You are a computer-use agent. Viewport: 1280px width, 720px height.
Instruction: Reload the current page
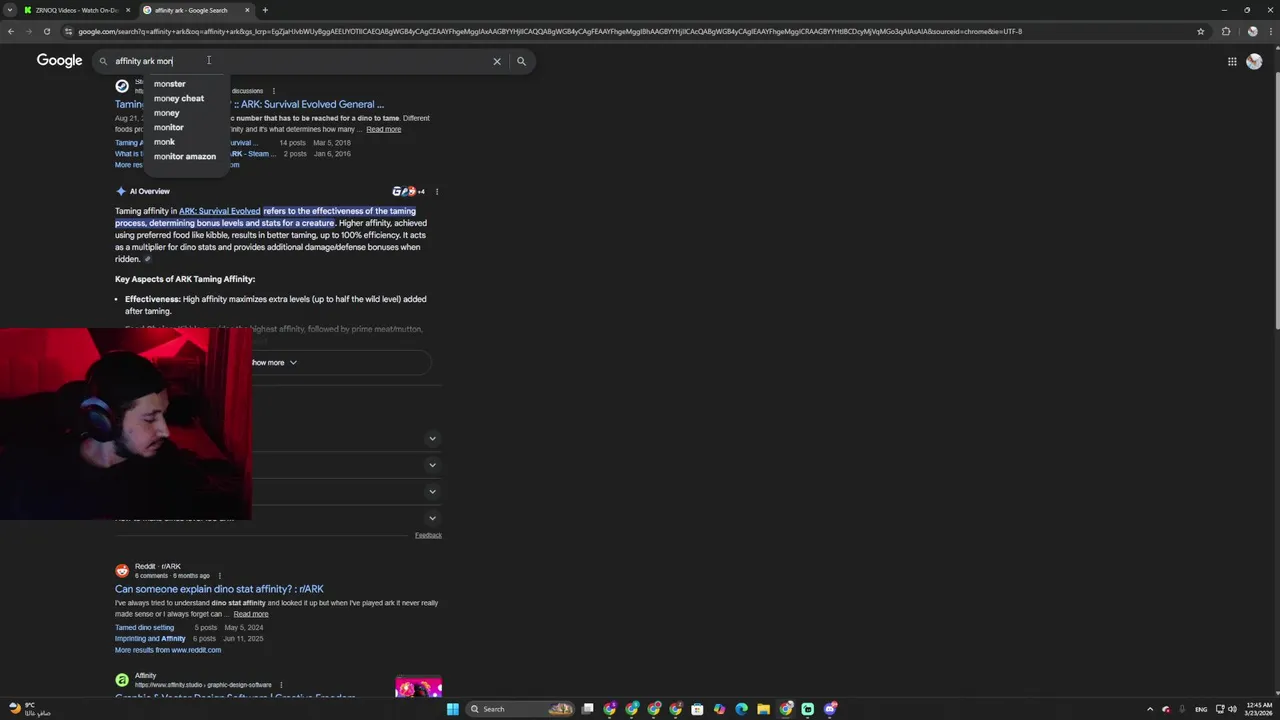[46, 31]
